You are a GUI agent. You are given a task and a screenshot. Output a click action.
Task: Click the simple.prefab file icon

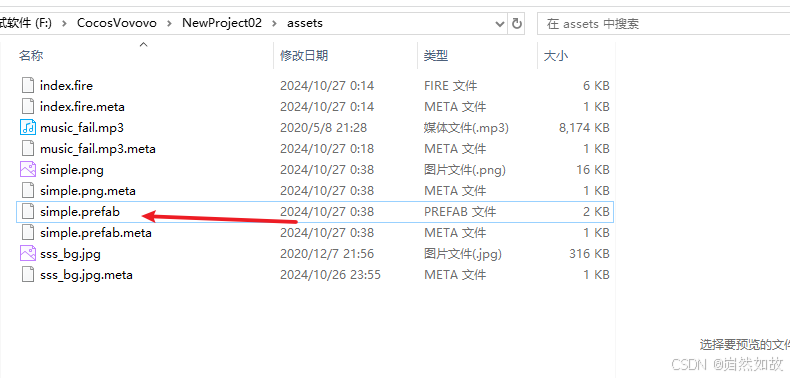pos(28,212)
